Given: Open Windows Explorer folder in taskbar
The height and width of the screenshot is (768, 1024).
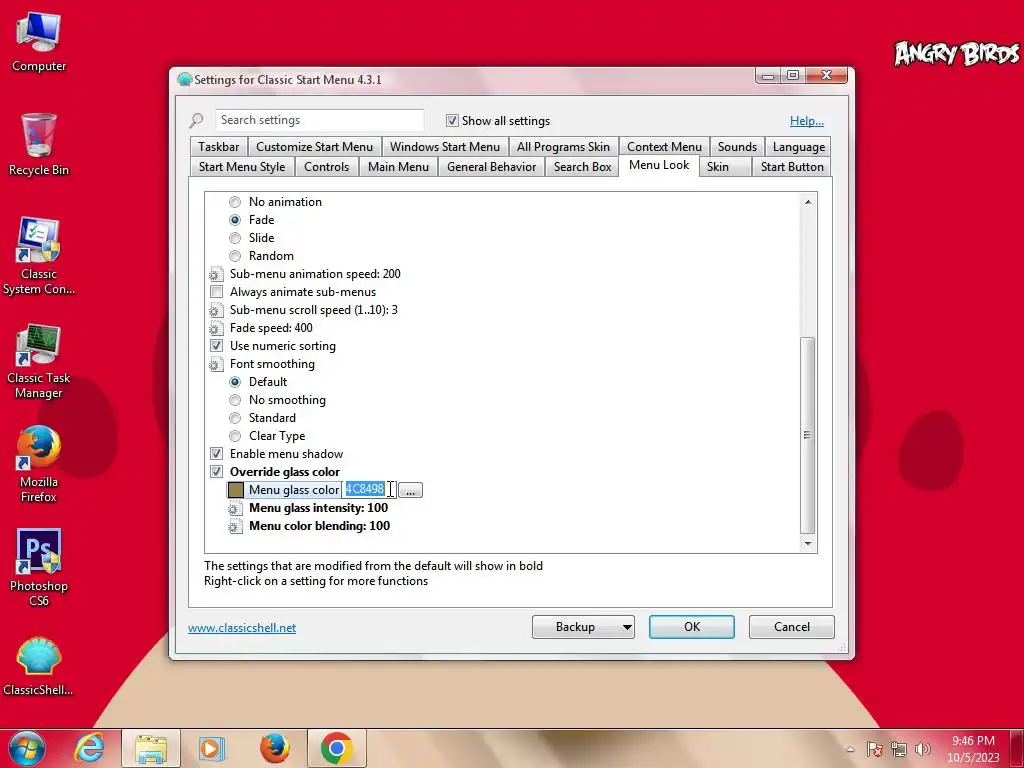Looking at the screenshot, I should (x=151, y=748).
